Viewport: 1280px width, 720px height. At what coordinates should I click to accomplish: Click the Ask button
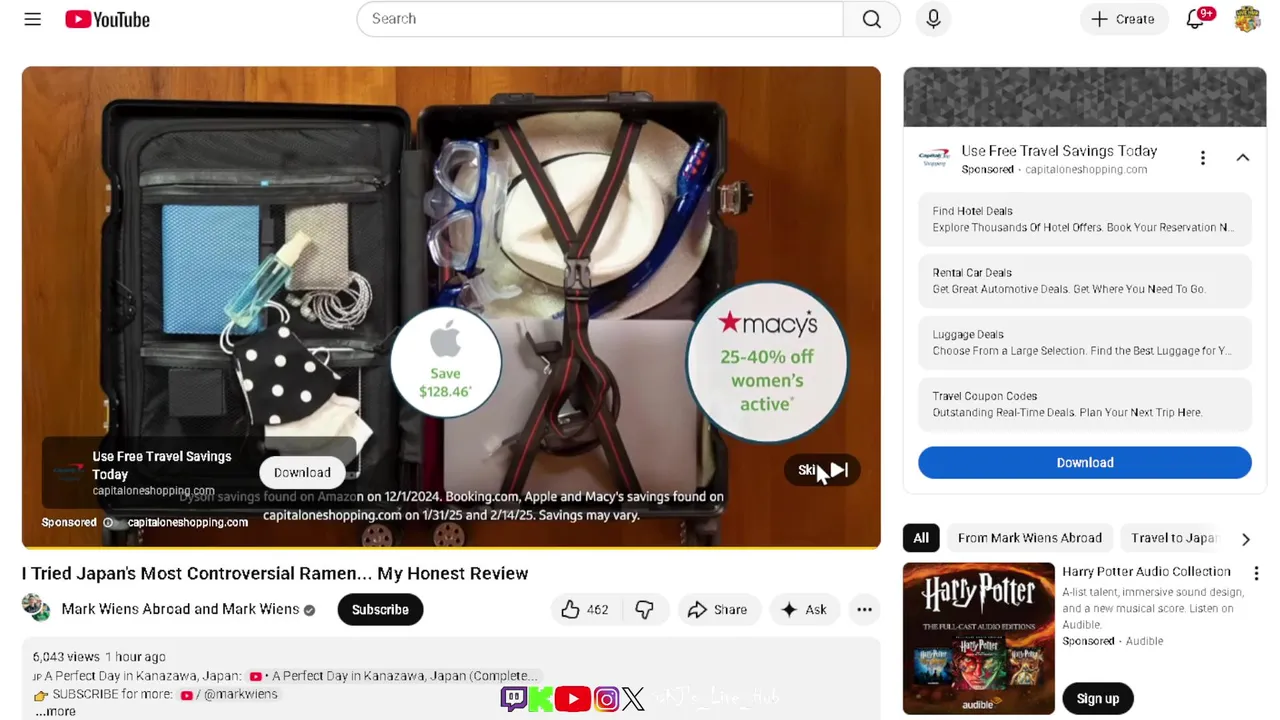click(803, 609)
